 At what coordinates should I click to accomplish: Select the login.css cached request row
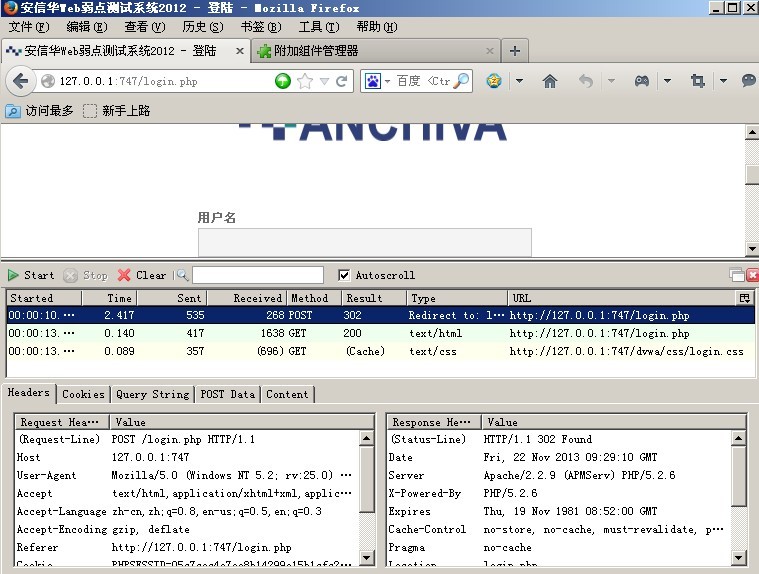[380, 351]
